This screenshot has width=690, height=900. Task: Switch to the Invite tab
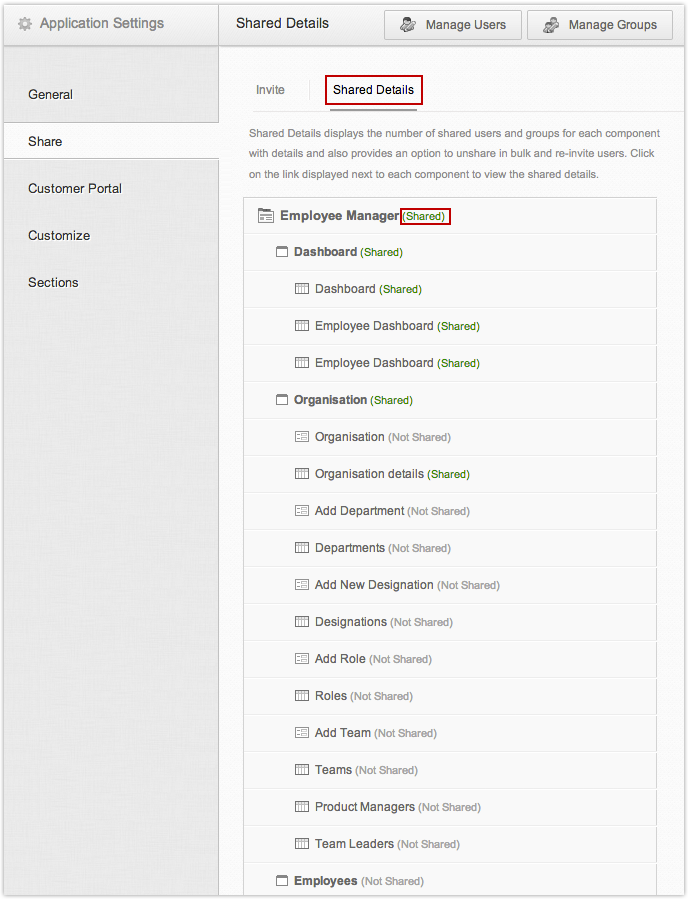[270, 90]
